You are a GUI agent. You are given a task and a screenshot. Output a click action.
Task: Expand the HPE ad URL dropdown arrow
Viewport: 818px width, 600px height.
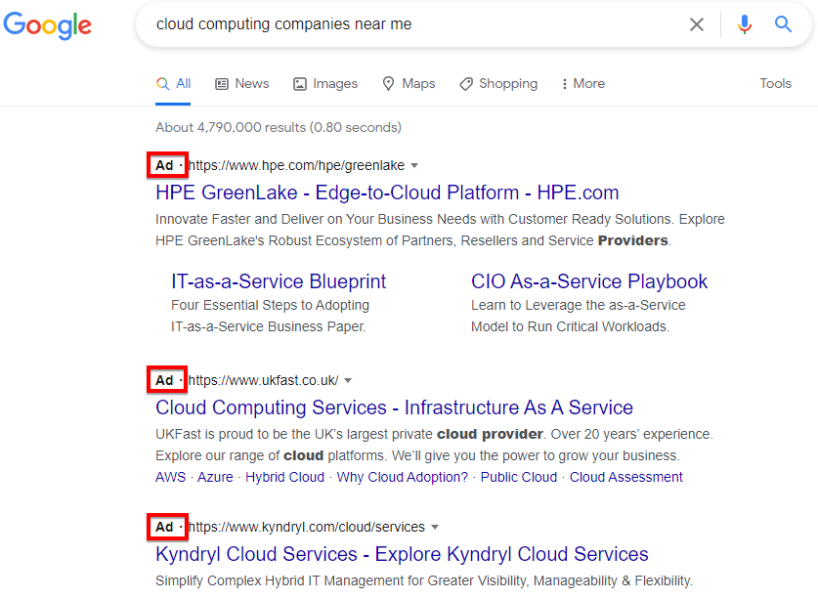(415, 165)
